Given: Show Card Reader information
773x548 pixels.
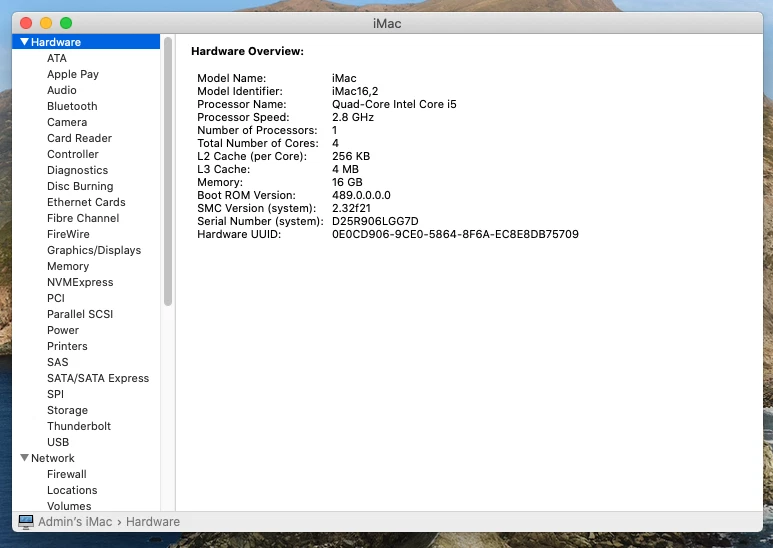Looking at the screenshot, I should 79,138.
